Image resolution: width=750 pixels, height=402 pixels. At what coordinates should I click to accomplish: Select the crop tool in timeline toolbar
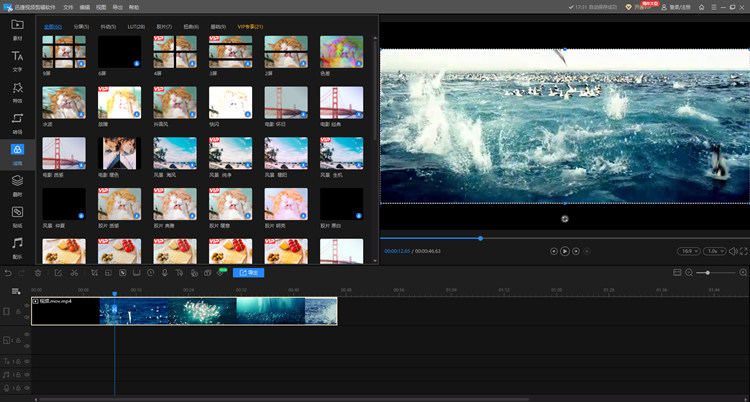click(94, 273)
